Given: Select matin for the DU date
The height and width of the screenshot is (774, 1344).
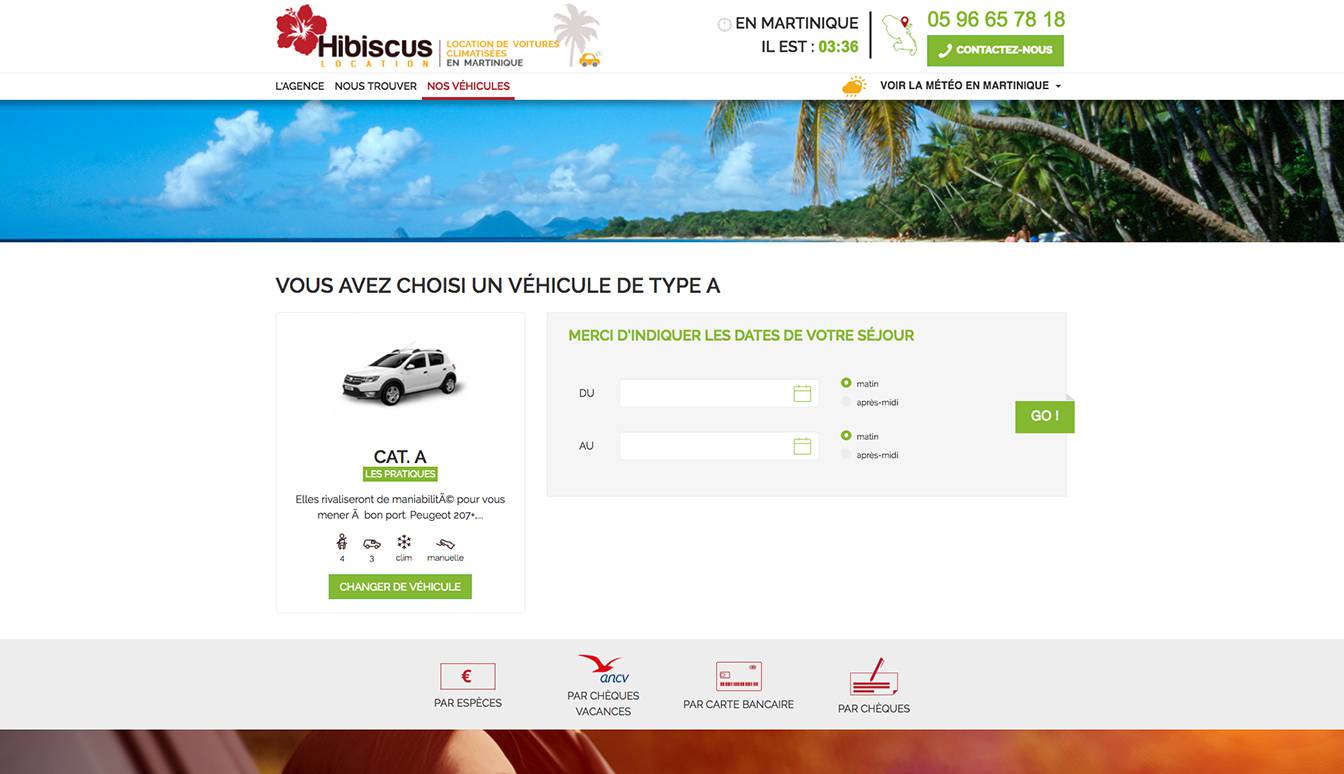Looking at the screenshot, I should tap(846, 383).
